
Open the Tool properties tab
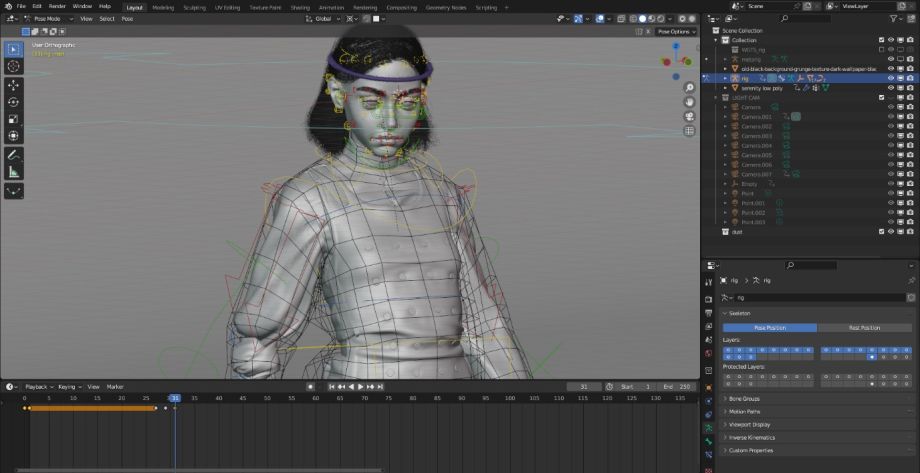709,282
